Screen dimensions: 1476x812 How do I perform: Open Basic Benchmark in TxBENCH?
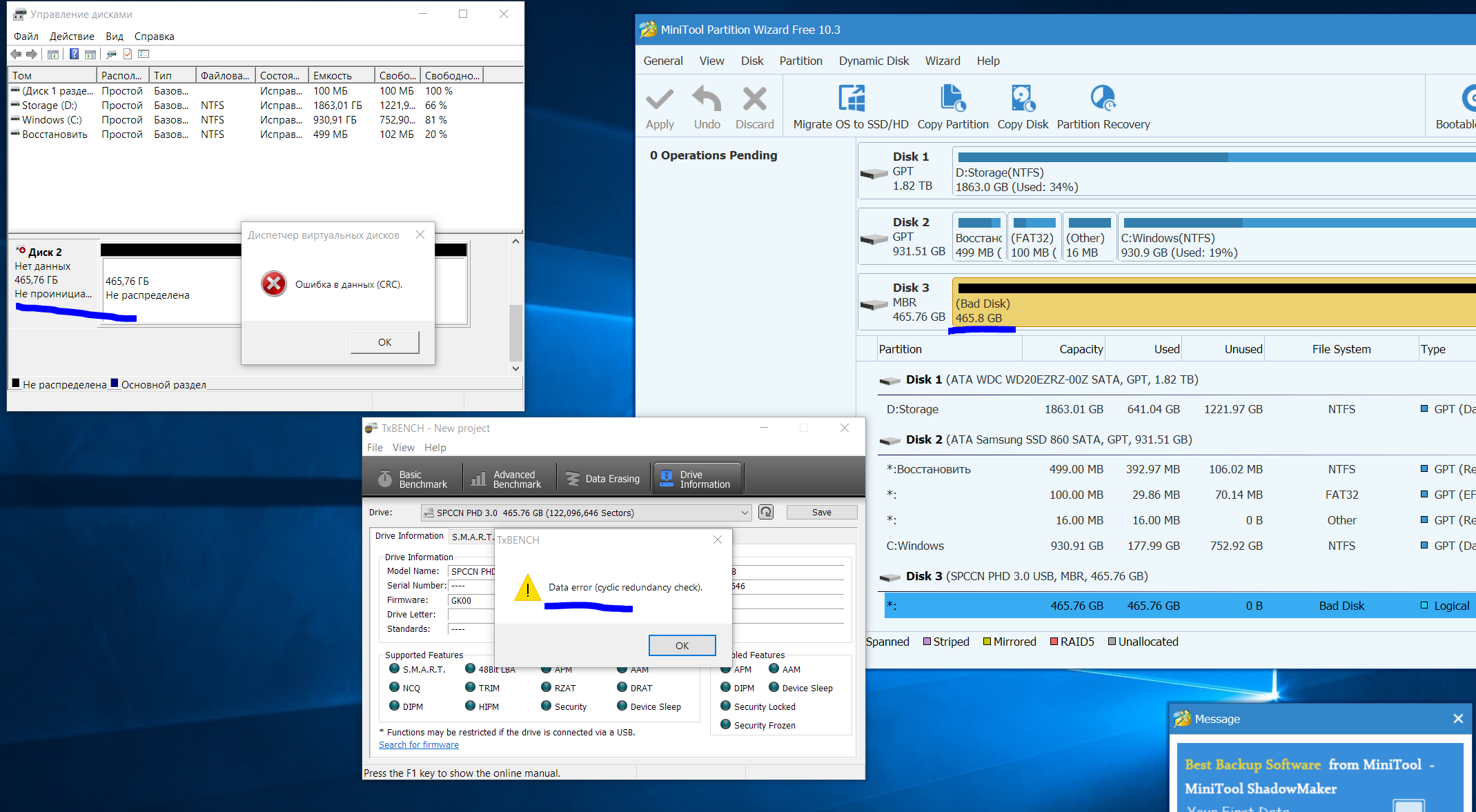tap(413, 479)
